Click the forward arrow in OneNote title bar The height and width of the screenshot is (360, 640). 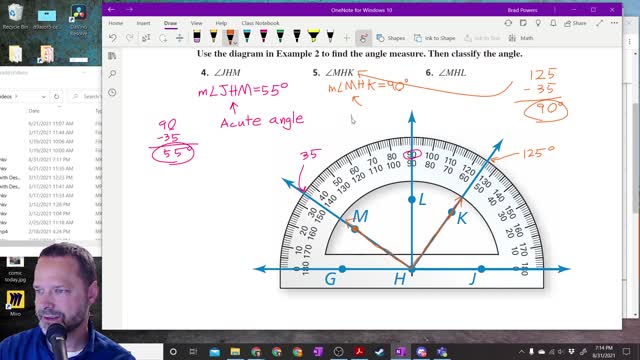tap(129, 10)
